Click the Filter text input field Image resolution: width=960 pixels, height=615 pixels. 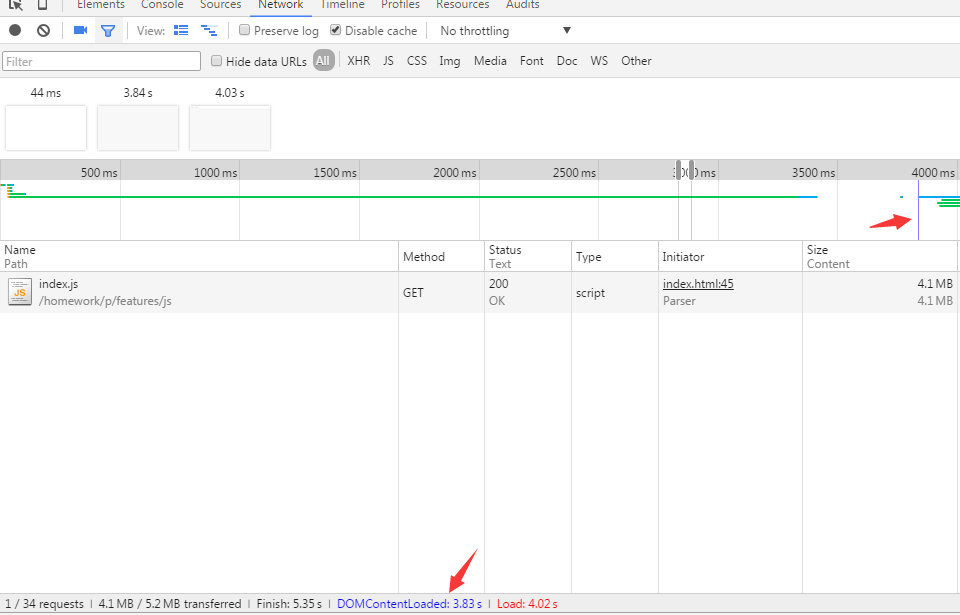click(102, 62)
